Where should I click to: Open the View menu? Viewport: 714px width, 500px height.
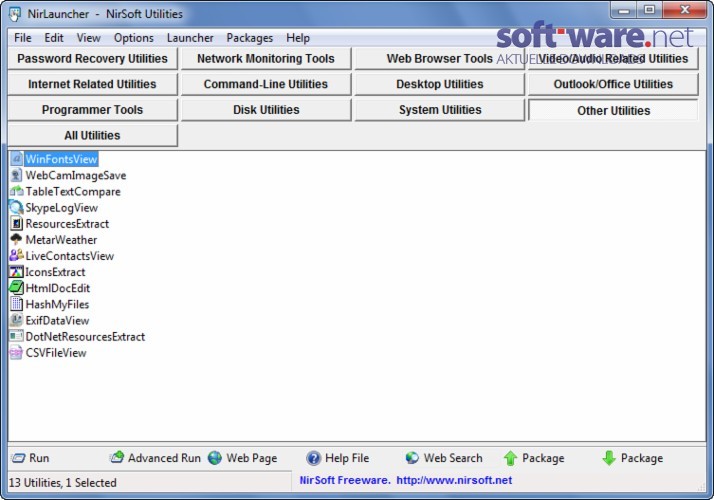88,38
